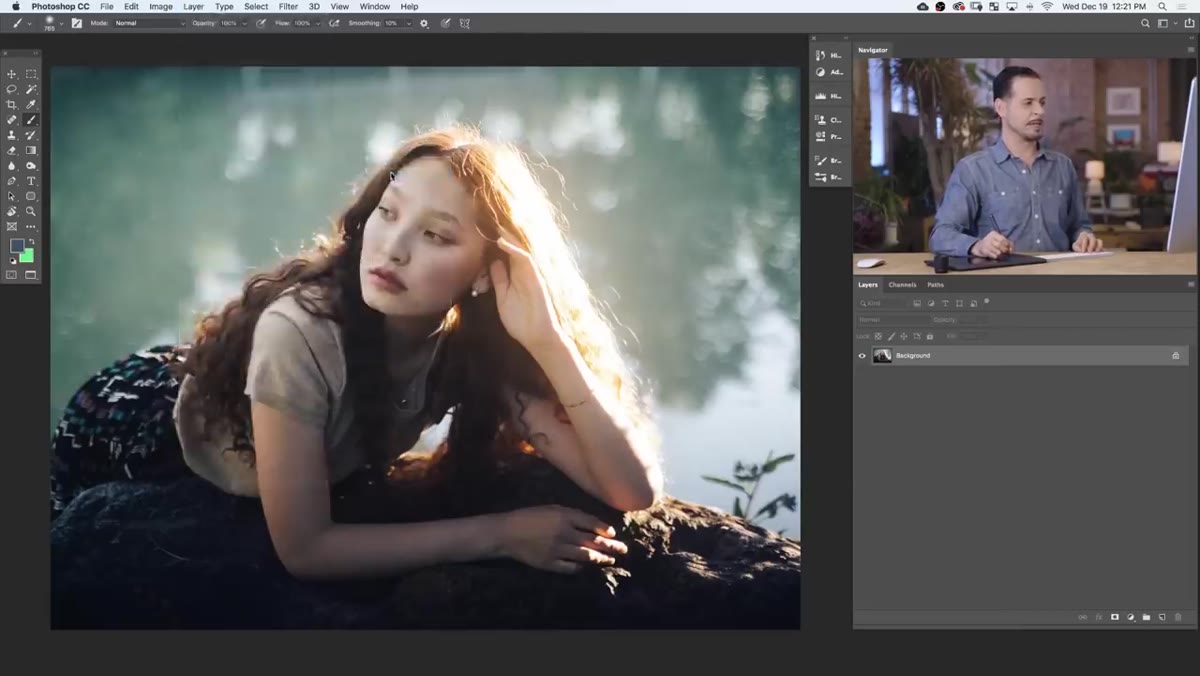Toggle pressure for size control
The height and width of the screenshot is (676, 1200).
446,23
